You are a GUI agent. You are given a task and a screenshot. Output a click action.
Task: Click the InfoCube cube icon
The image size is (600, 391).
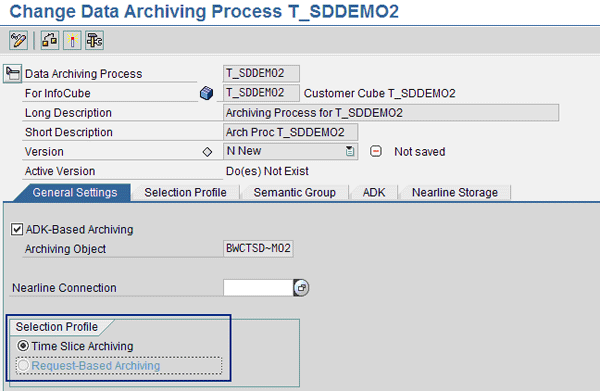pos(206,93)
